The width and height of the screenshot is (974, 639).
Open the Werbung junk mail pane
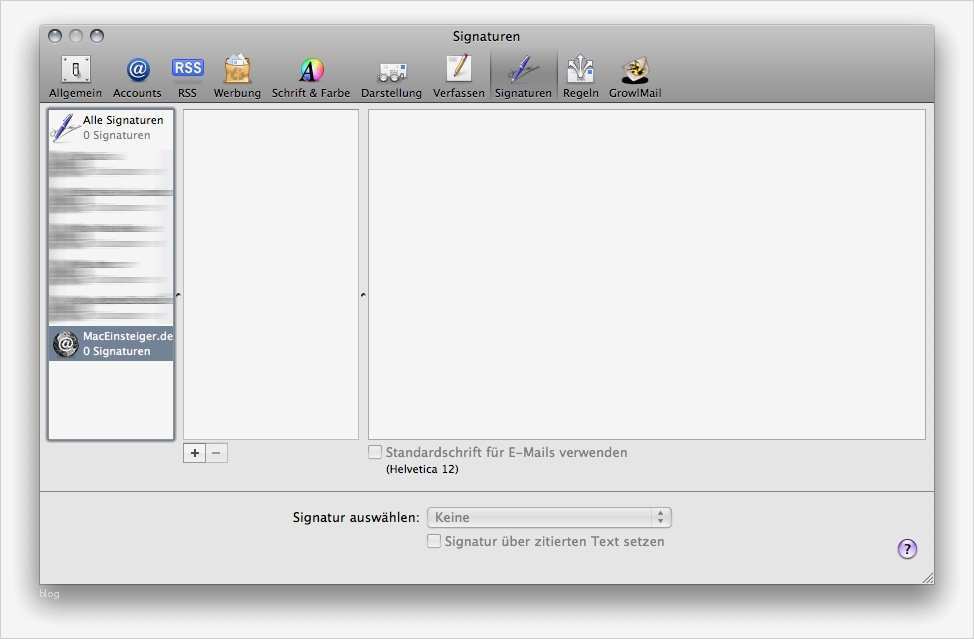click(x=237, y=76)
